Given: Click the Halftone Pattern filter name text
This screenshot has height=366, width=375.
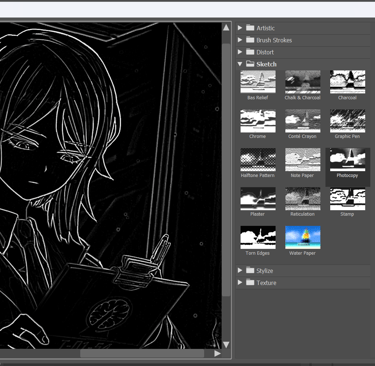Looking at the screenshot, I should [258, 175].
